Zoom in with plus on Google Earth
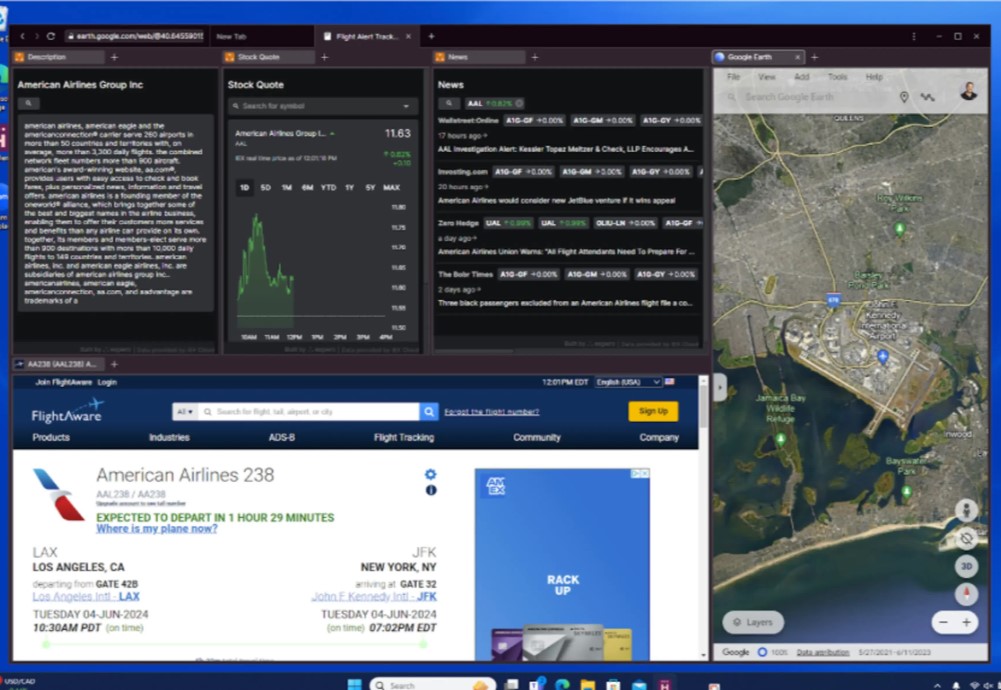The height and width of the screenshot is (690, 1001). (967, 622)
